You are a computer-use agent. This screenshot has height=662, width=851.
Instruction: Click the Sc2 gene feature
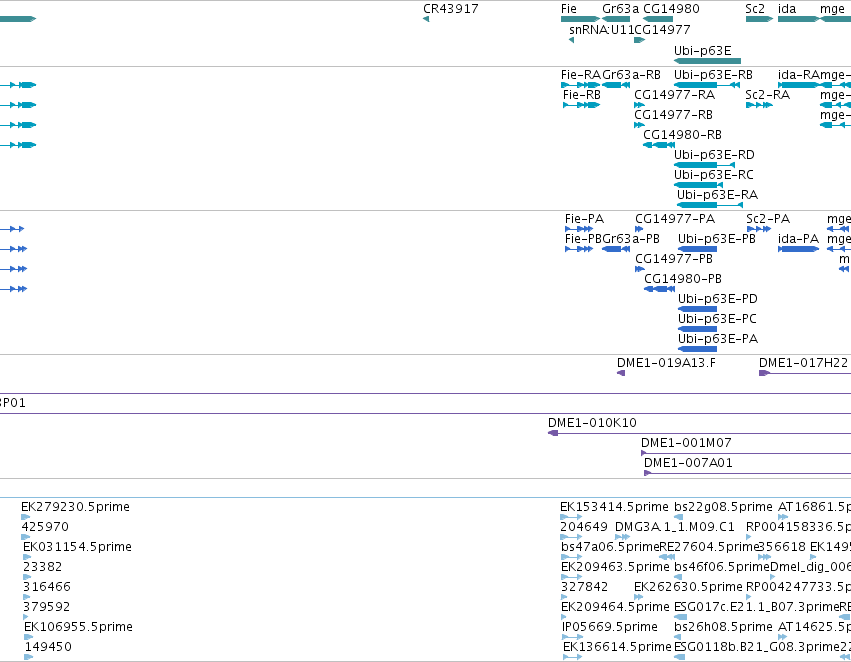pyautogui.click(x=759, y=19)
